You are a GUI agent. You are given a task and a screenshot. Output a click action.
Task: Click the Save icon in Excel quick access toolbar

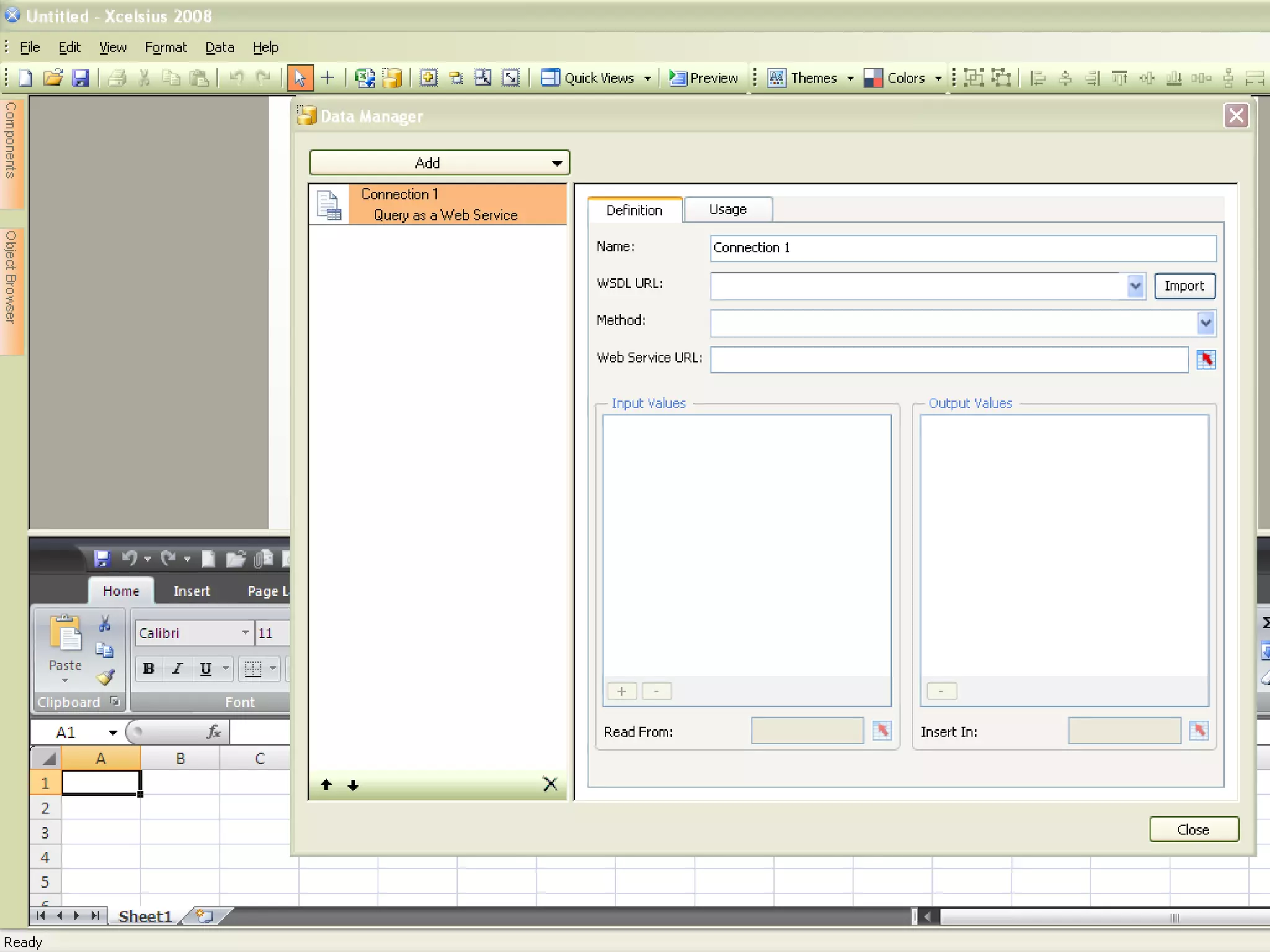102,558
